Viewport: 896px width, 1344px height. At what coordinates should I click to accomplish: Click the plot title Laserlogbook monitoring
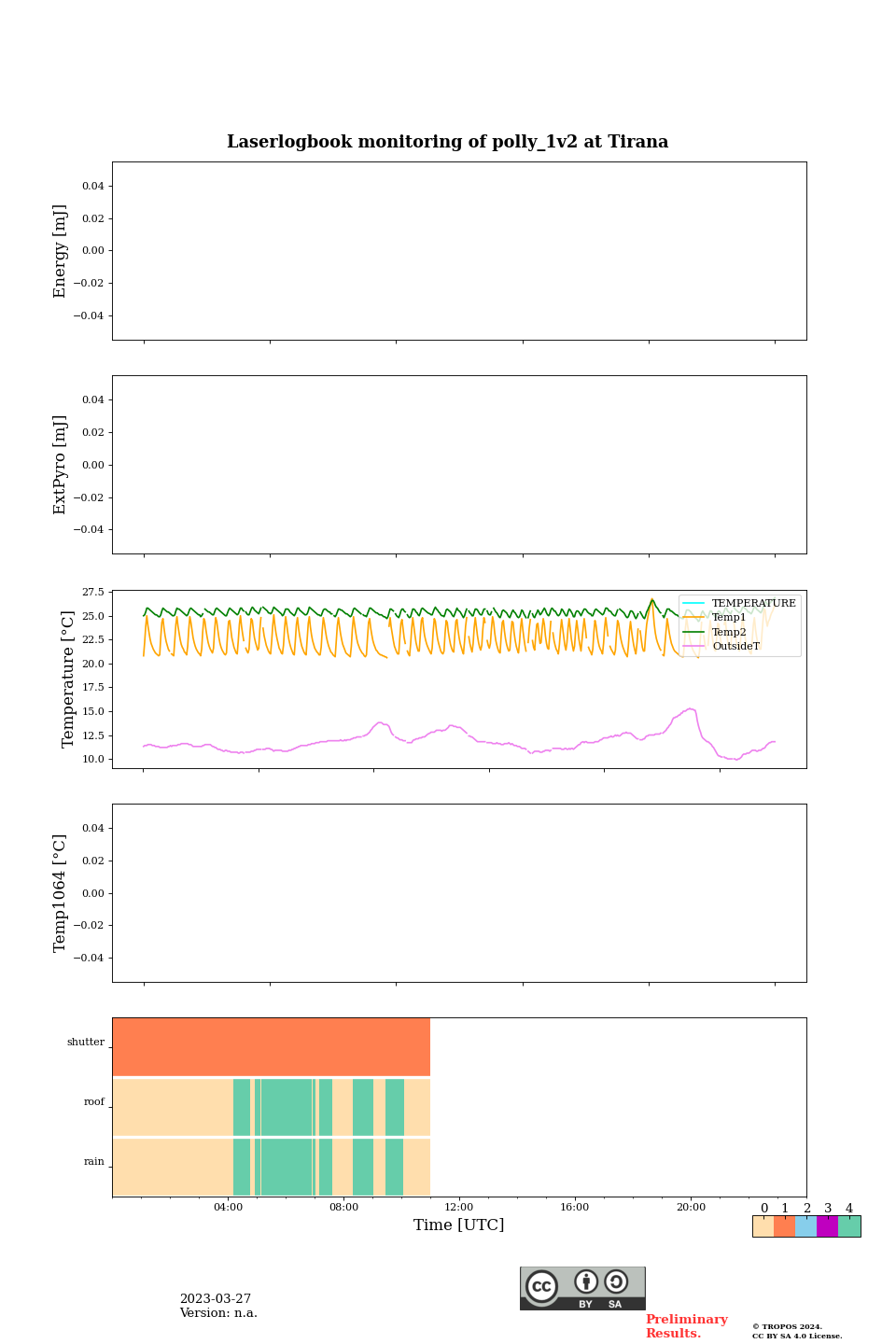448,142
